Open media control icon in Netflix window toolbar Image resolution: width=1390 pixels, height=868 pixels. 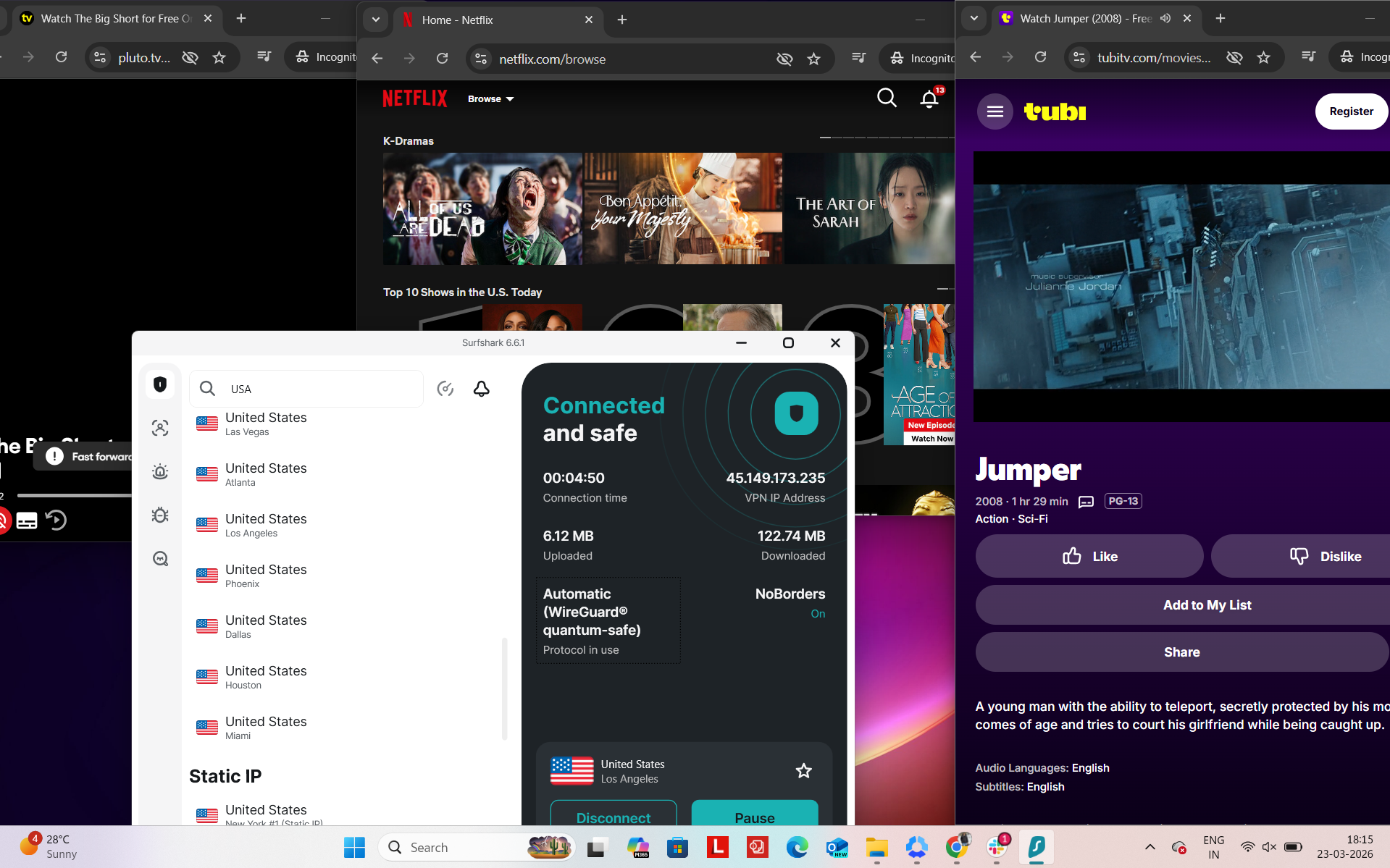tap(859, 57)
